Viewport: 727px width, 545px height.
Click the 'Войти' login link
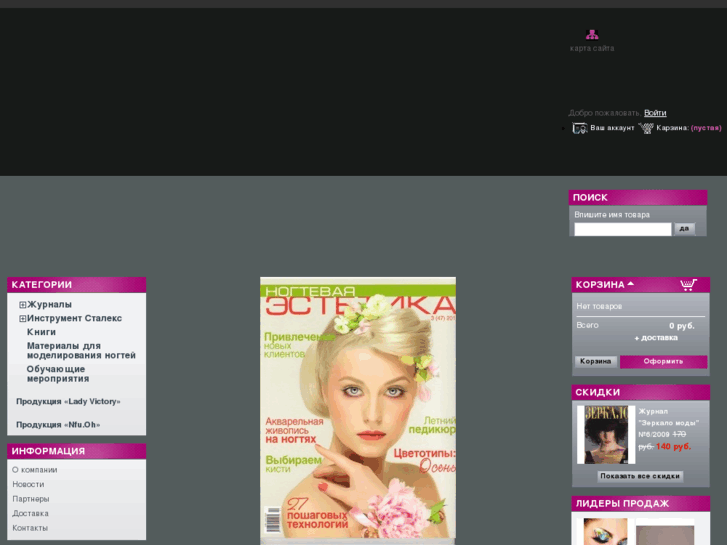[655, 113]
